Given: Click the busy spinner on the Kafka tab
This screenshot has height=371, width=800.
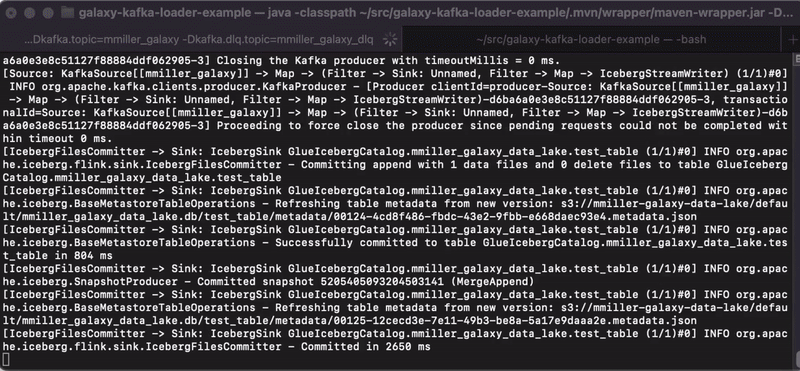Looking at the screenshot, I should [390, 39].
